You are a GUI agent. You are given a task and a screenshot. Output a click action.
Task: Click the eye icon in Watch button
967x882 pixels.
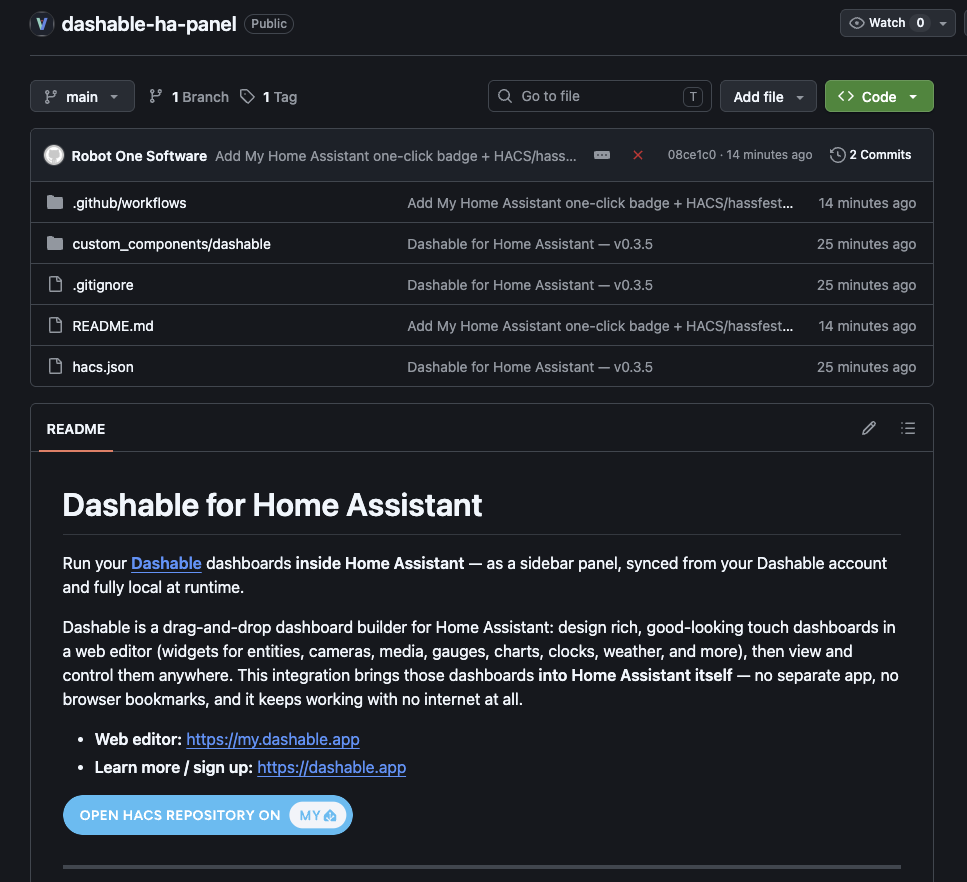coord(857,23)
